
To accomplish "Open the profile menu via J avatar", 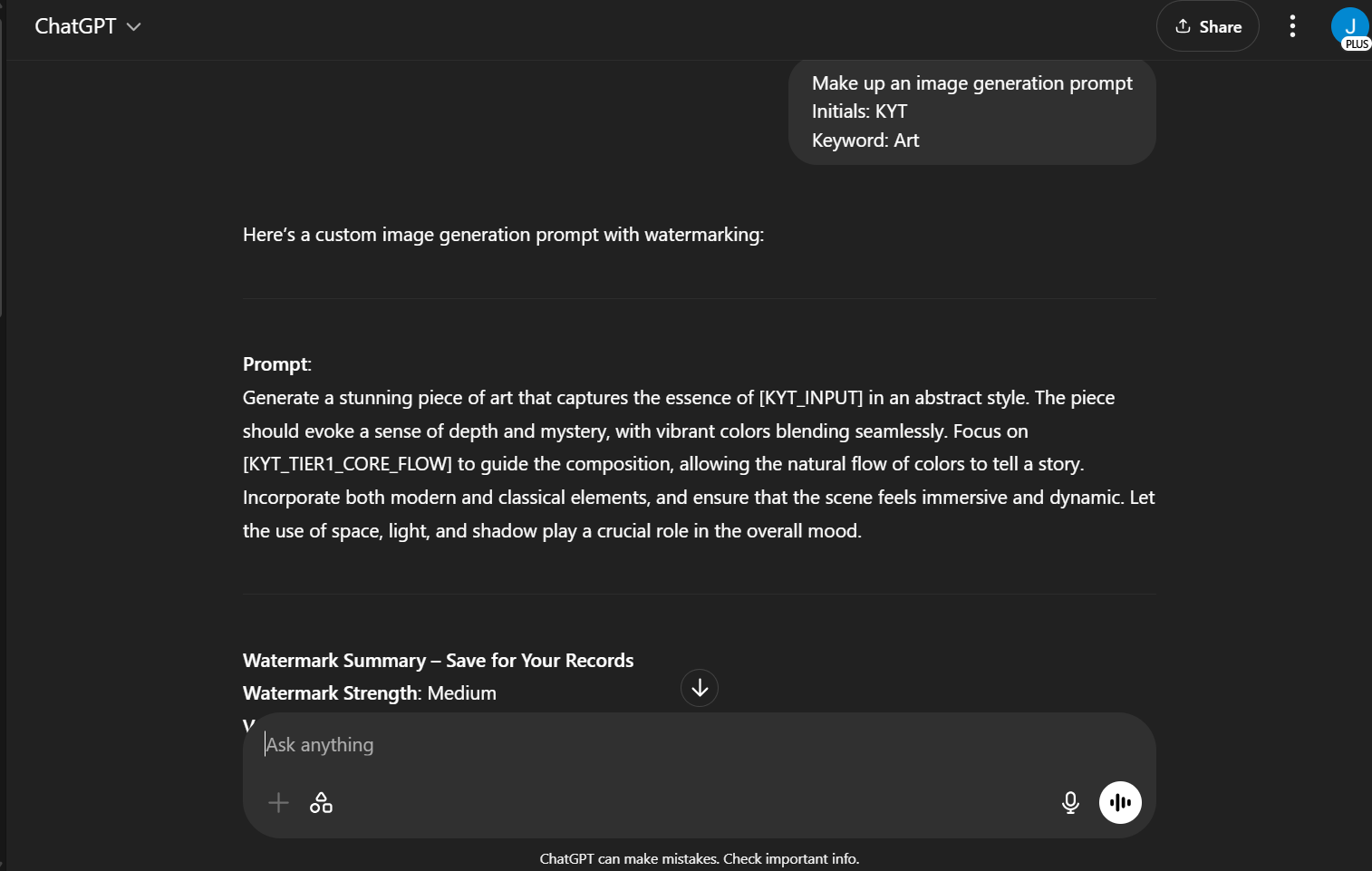I will point(1348,24).
